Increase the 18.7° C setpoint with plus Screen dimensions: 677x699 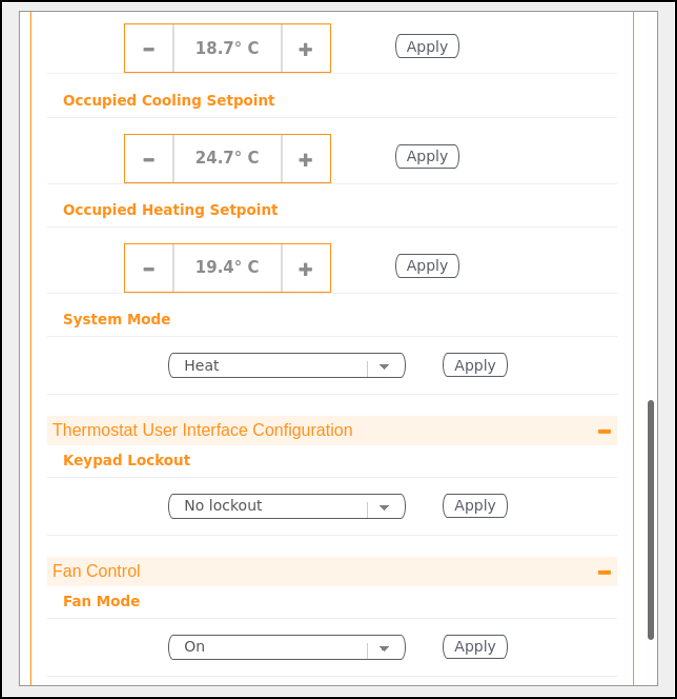306,48
